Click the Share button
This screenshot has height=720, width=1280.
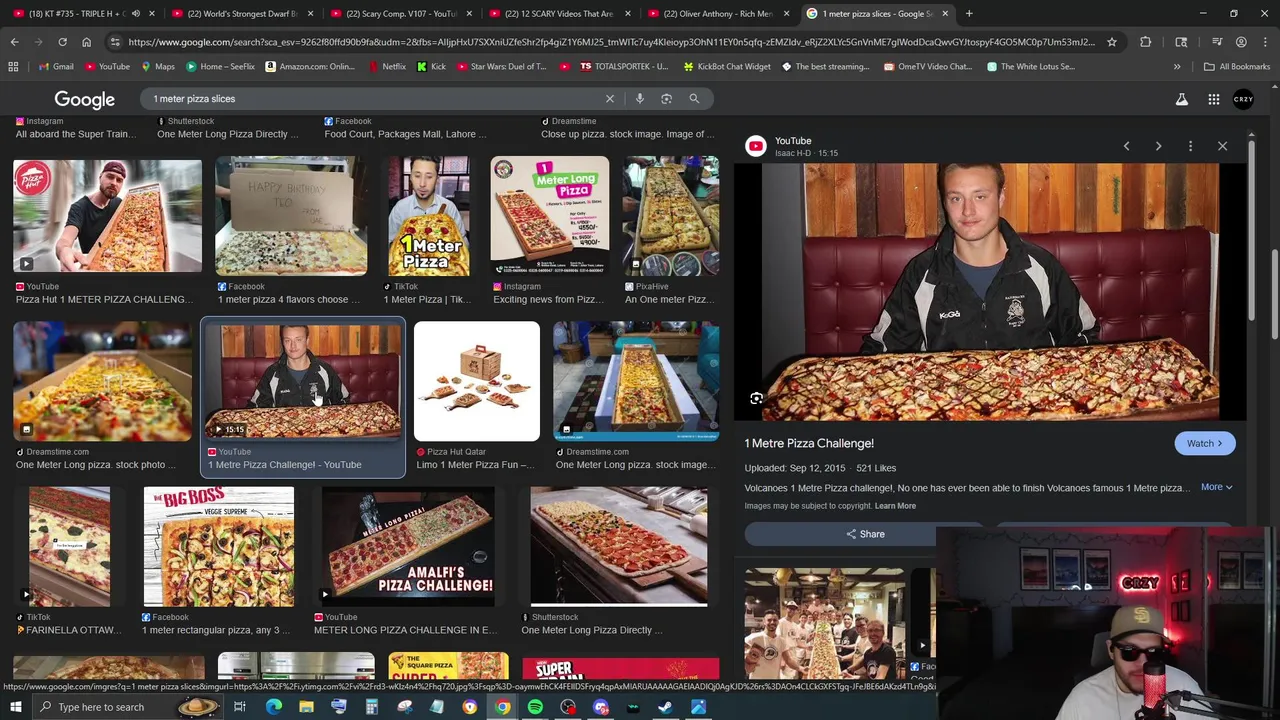tap(864, 534)
